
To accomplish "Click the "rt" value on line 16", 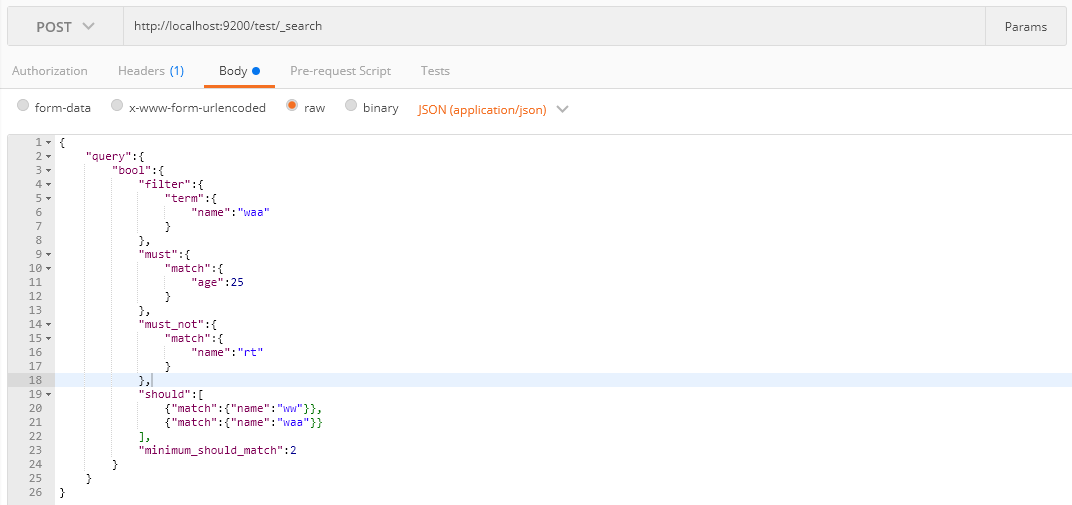I will (250, 352).
